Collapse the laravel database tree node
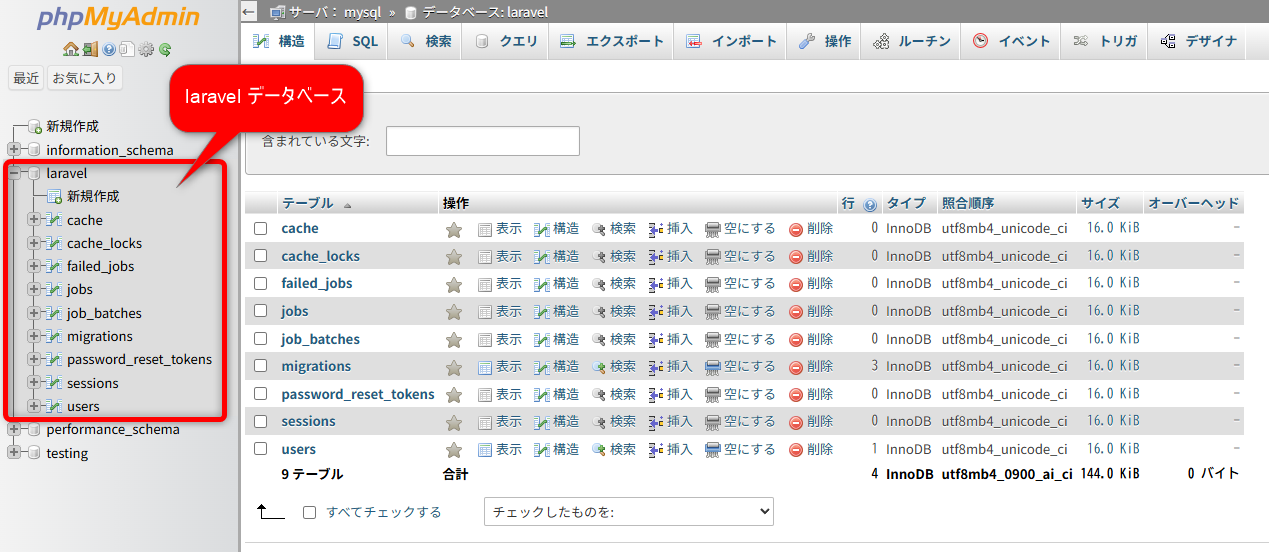The image size is (1269, 552). [14, 174]
